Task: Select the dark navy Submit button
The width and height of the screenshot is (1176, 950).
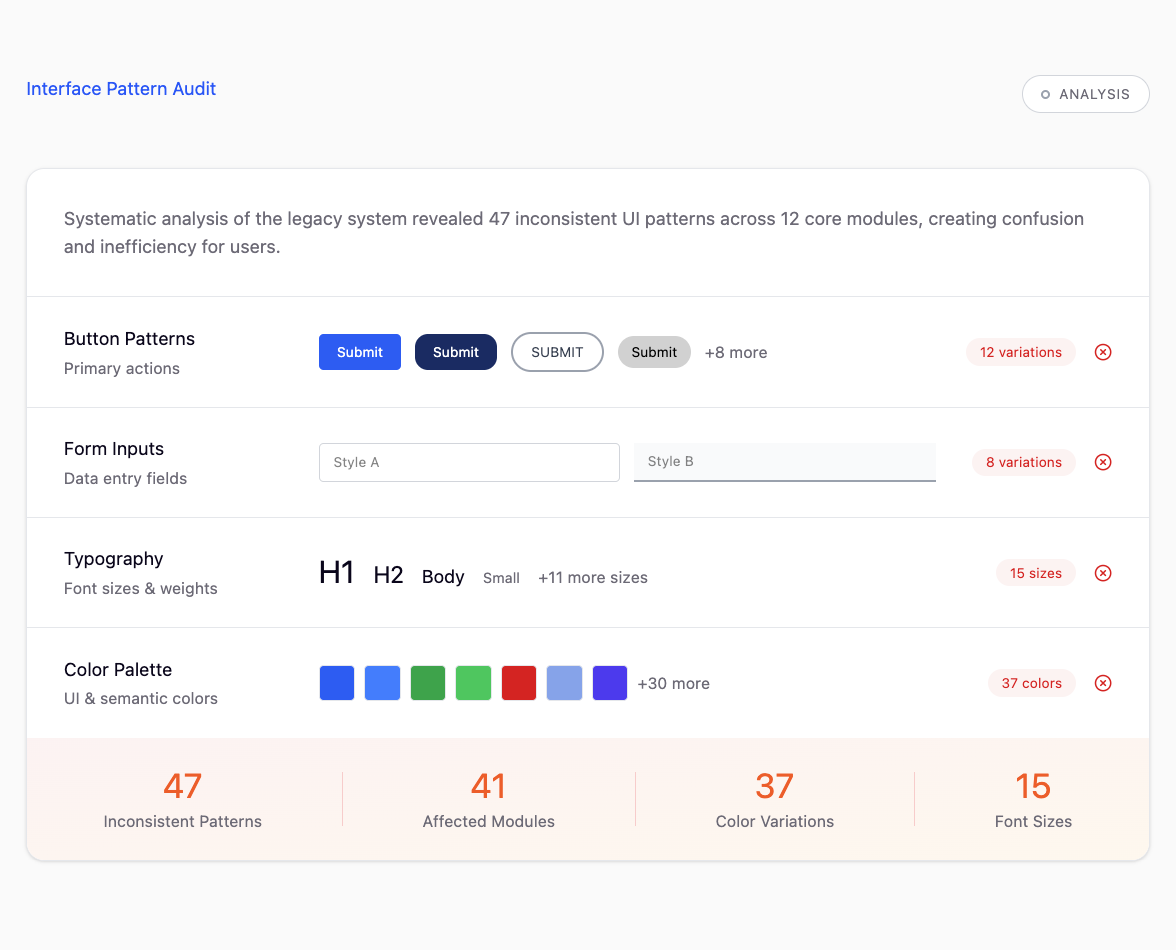Action: click(455, 352)
